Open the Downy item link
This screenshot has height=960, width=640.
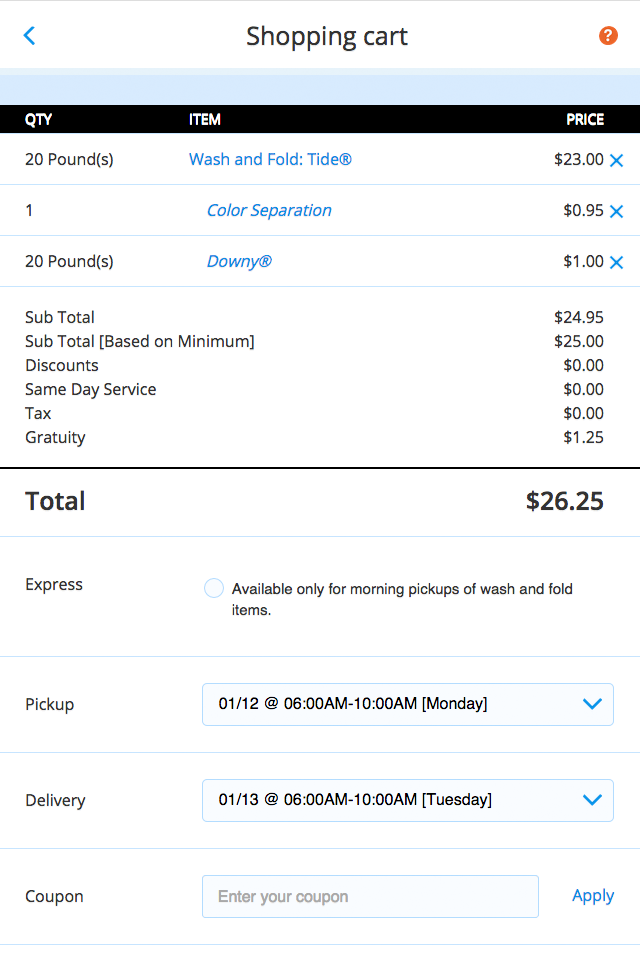coord(239,261)
